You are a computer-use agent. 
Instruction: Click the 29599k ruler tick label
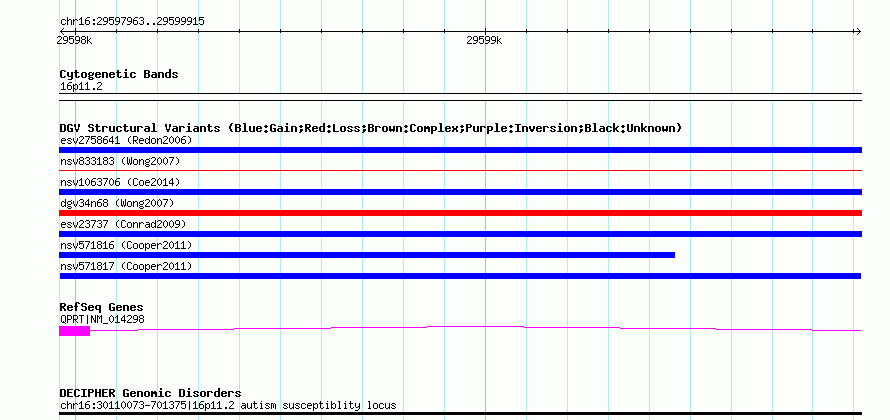[x=484, y=40]
